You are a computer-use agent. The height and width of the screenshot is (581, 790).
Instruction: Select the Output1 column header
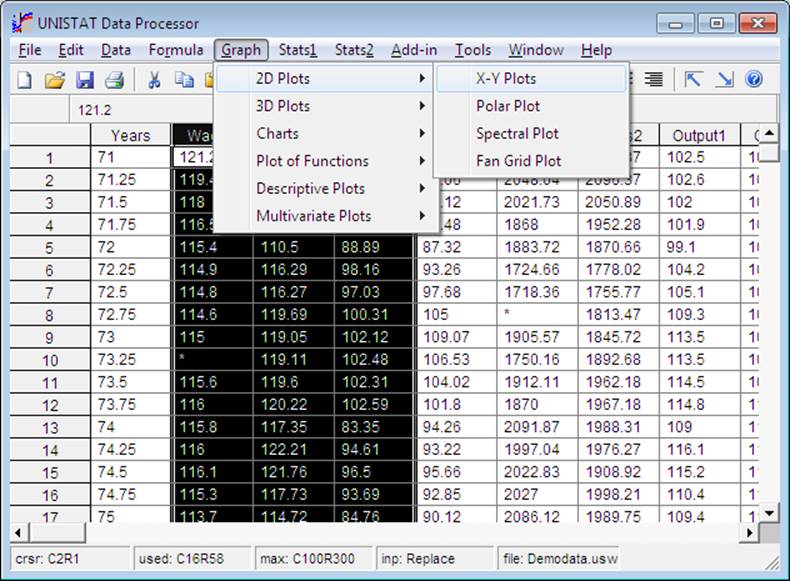pos(699,135)
